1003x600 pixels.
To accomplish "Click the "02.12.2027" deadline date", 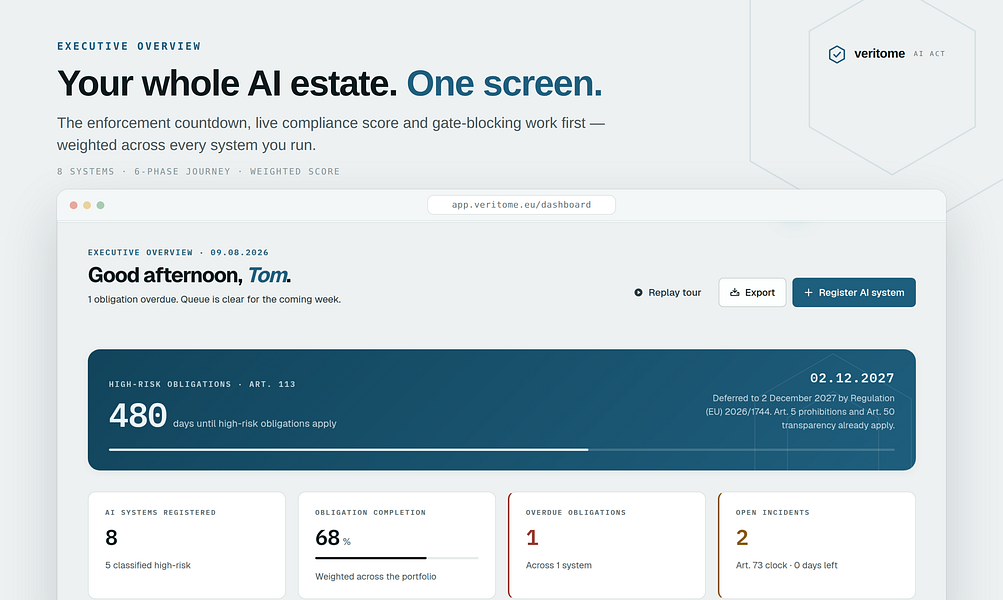I will pyautogui.click(x=852, y=378).
